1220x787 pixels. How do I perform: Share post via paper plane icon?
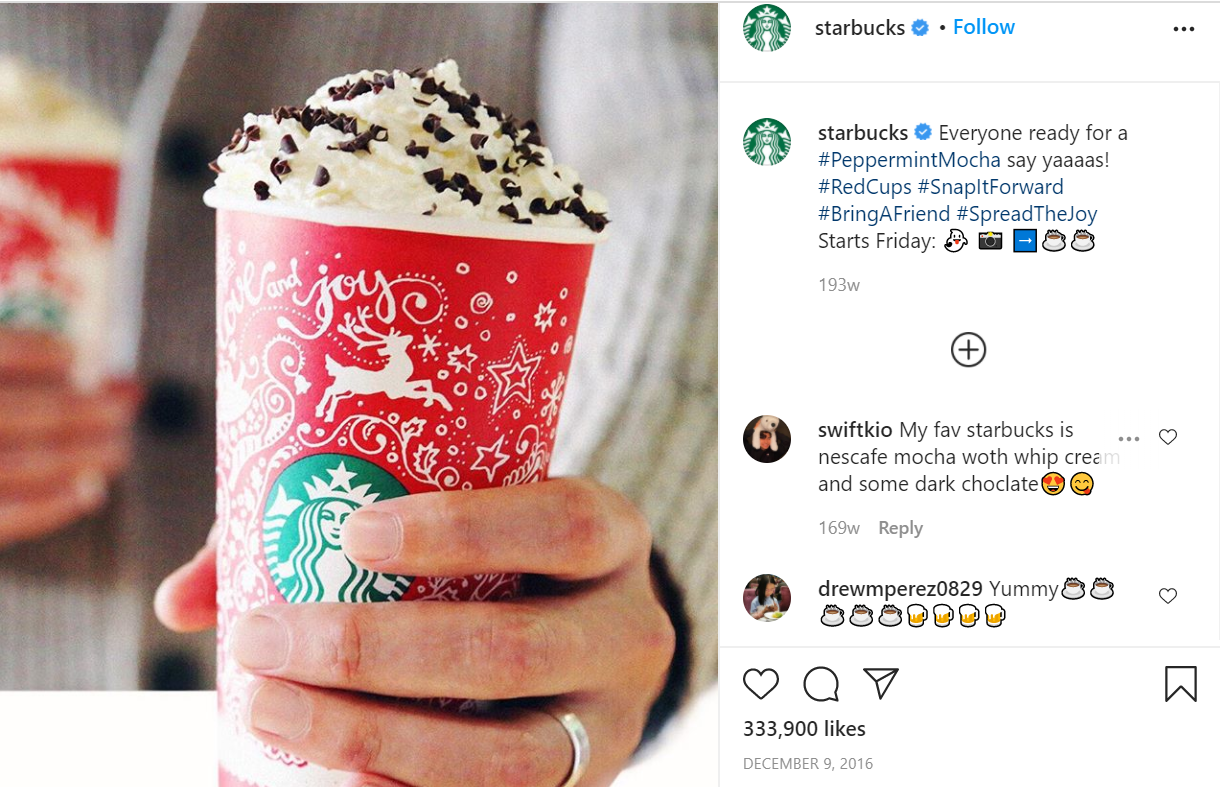coord(881,684)
